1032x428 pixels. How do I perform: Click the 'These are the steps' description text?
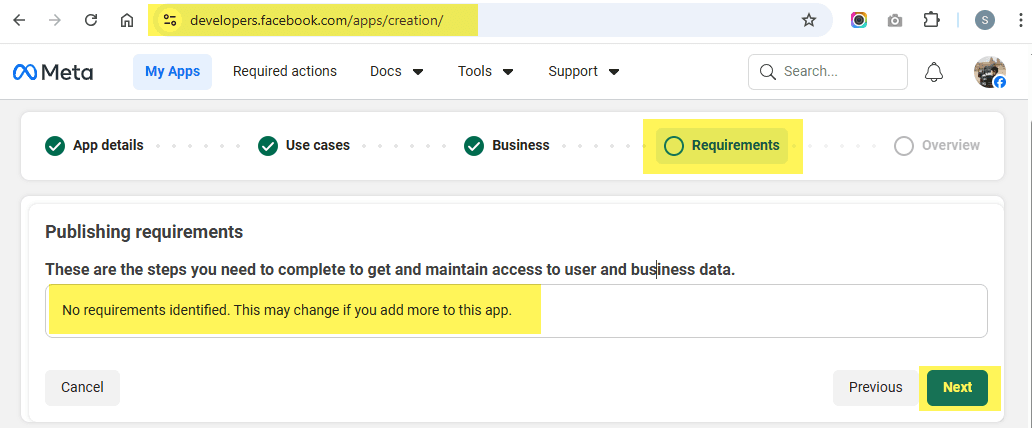[x=390, y=270]
